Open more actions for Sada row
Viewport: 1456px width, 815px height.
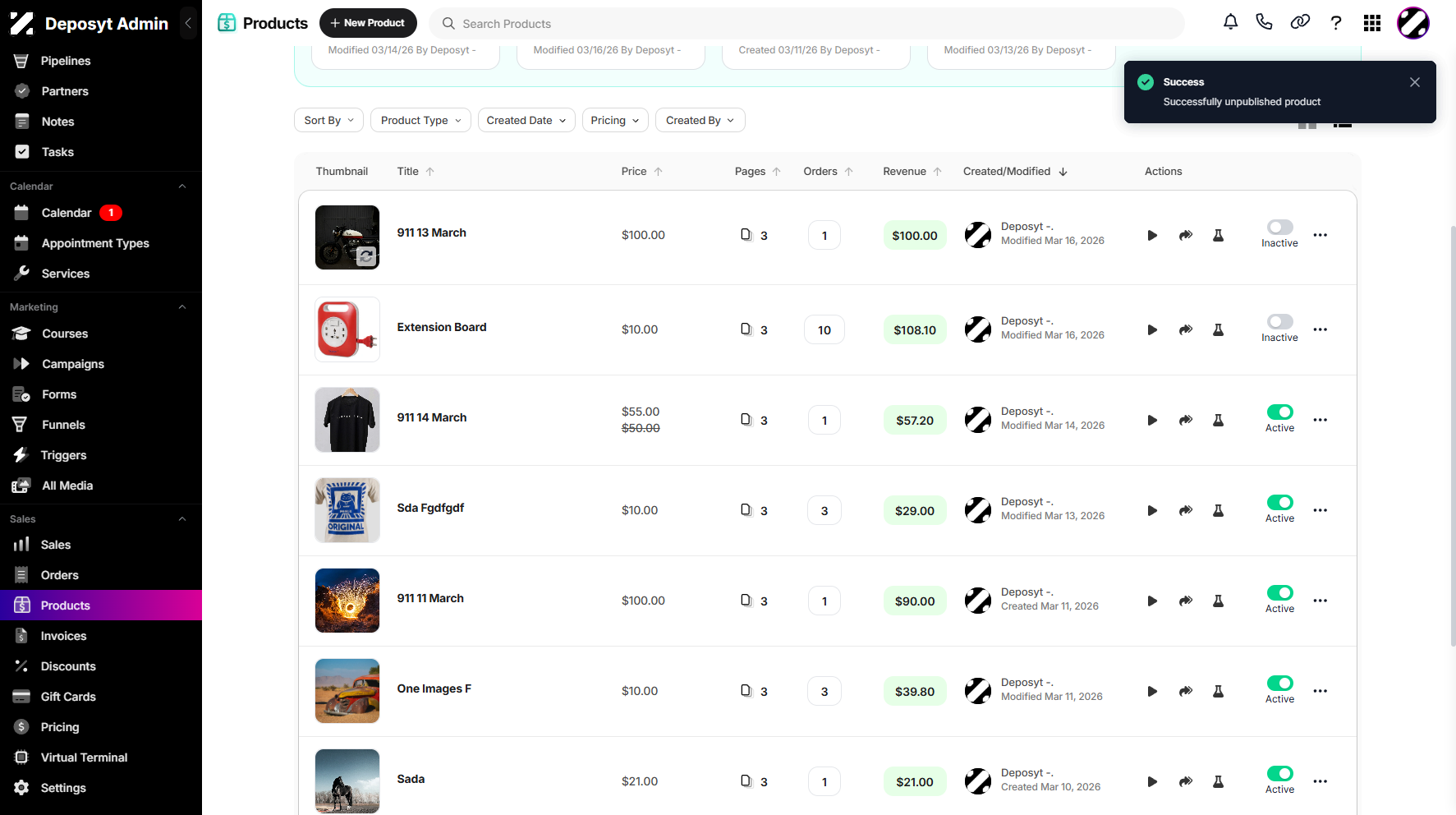(1321, 781)
